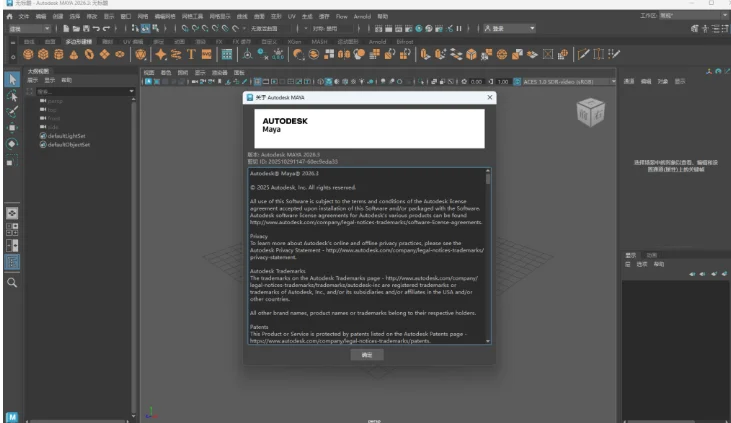Click the super shape star icon
Viewport: 731px width, 423px height.
pyautogui.click(x=161, y=55)
